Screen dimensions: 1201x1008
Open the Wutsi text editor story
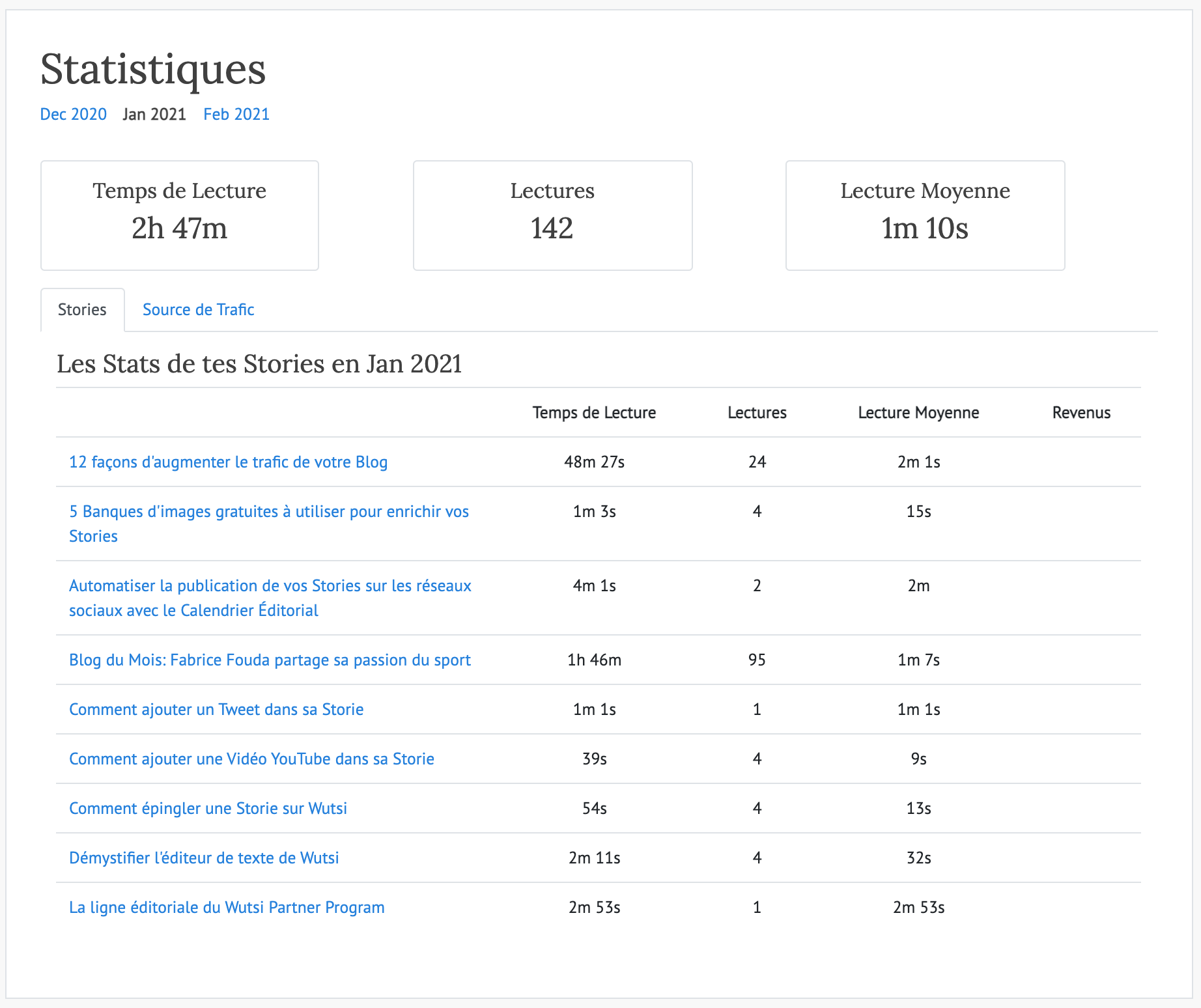click(204, 858)
